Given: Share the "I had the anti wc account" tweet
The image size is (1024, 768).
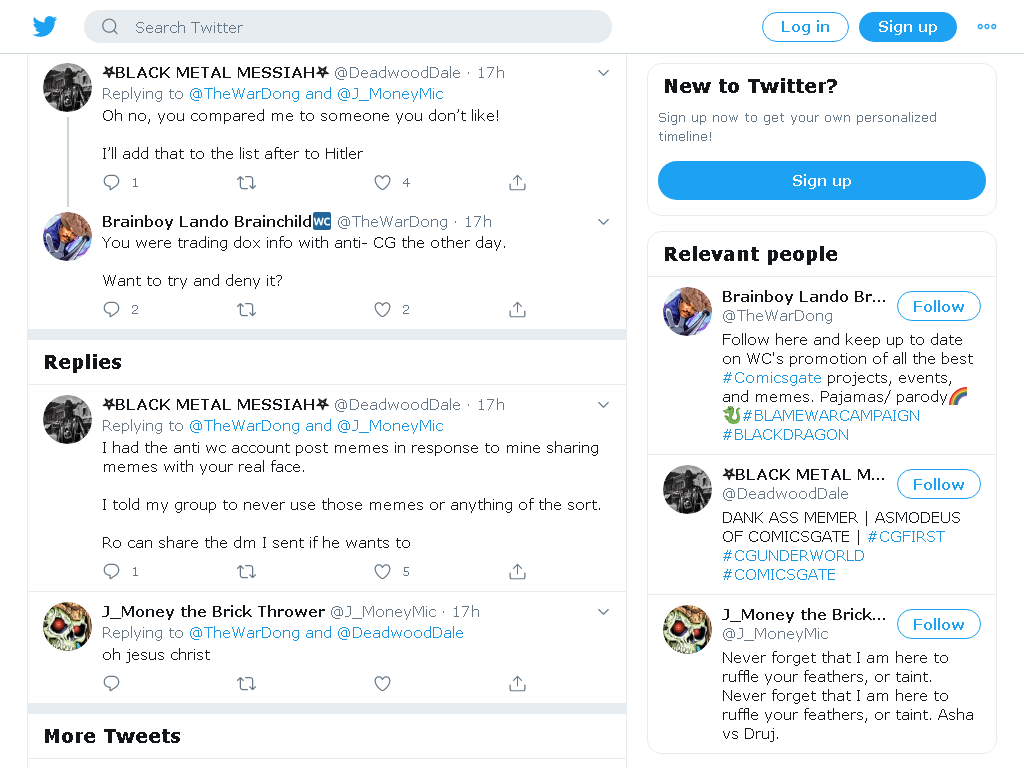Looking at the screenshot, I should pos(517,571).
